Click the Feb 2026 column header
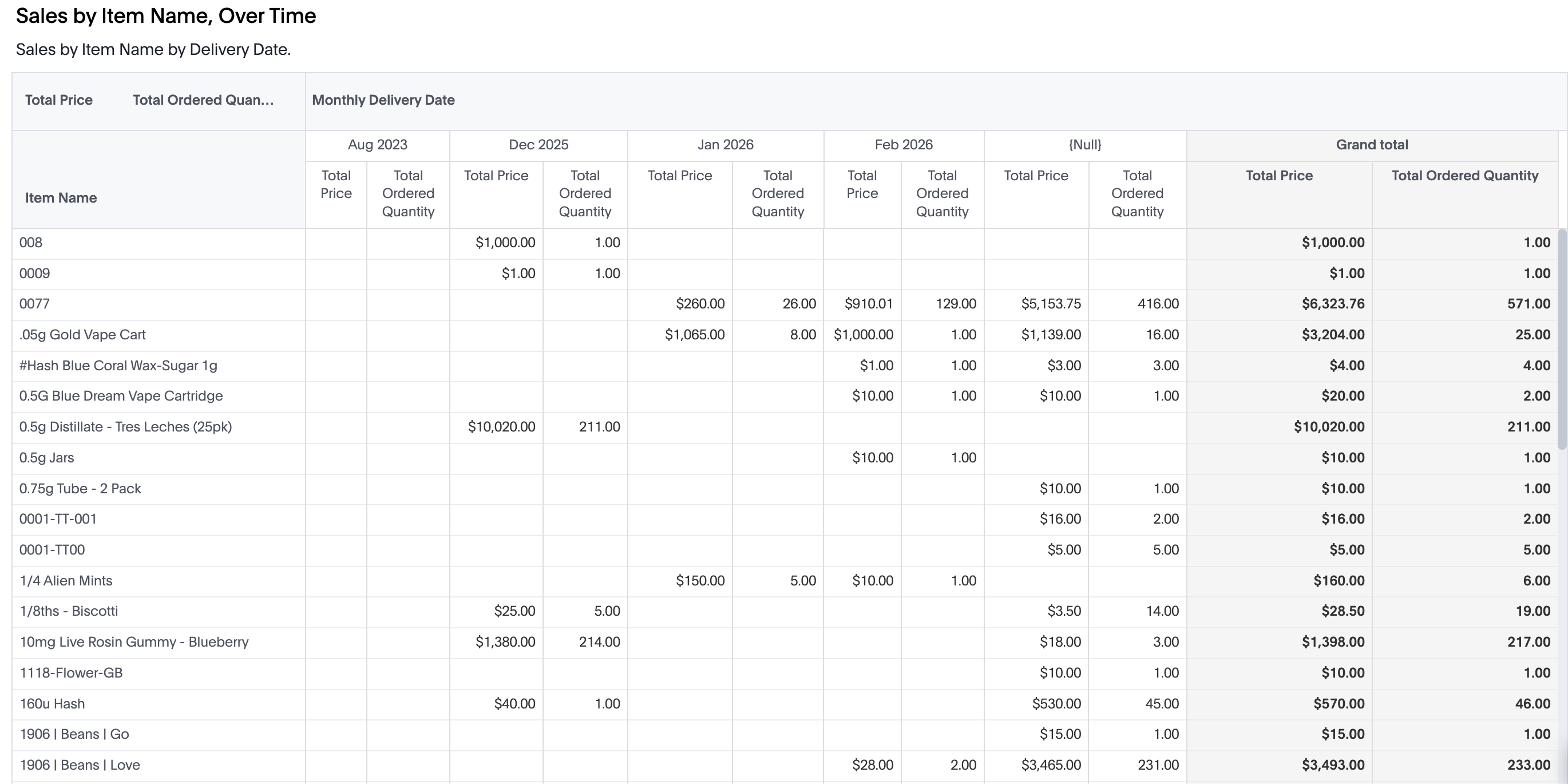 pyautogui.click(x=903, y=145)
